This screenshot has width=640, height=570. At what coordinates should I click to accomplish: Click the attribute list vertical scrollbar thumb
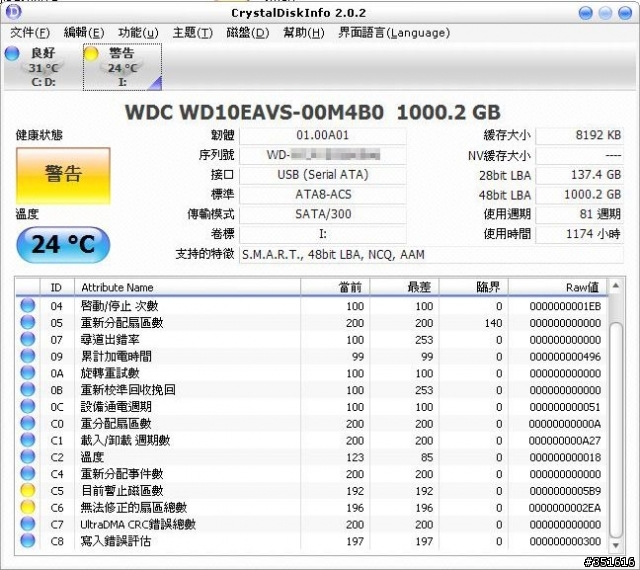click(x=616, y=430)
